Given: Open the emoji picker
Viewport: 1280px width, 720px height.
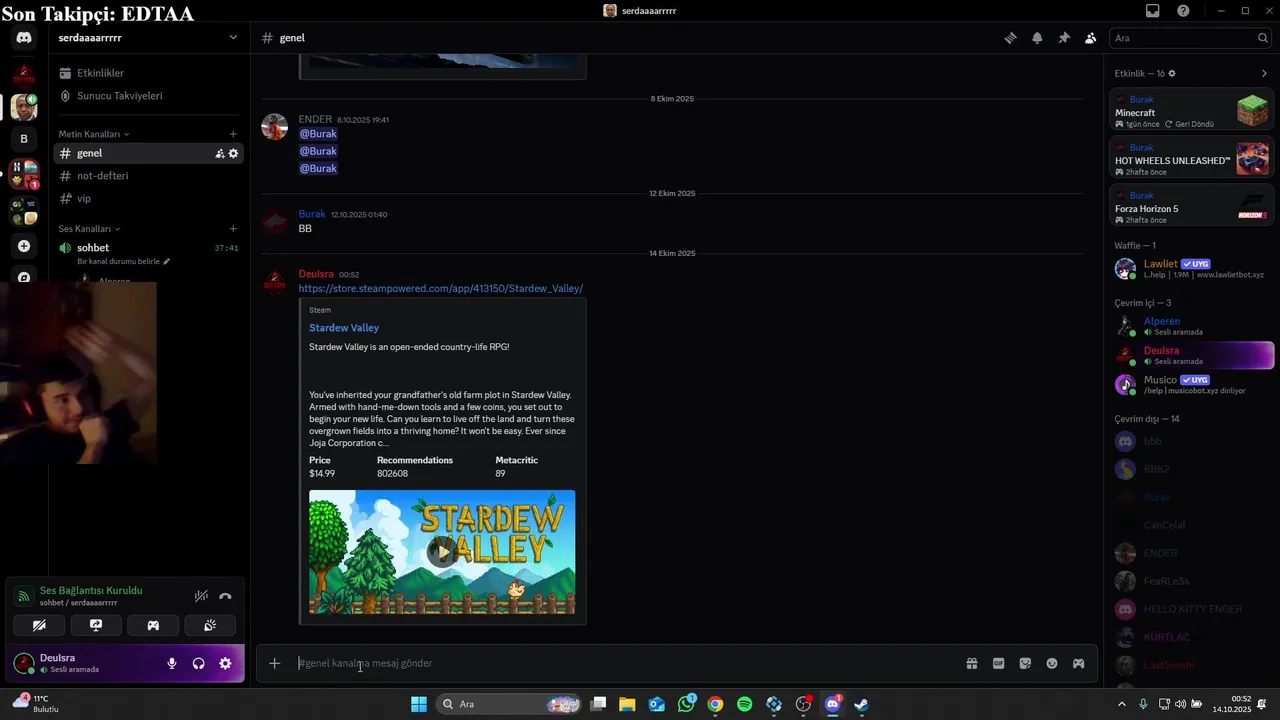Looking at the screenshot, I should pyautogui.click(x=1052, y=663).
